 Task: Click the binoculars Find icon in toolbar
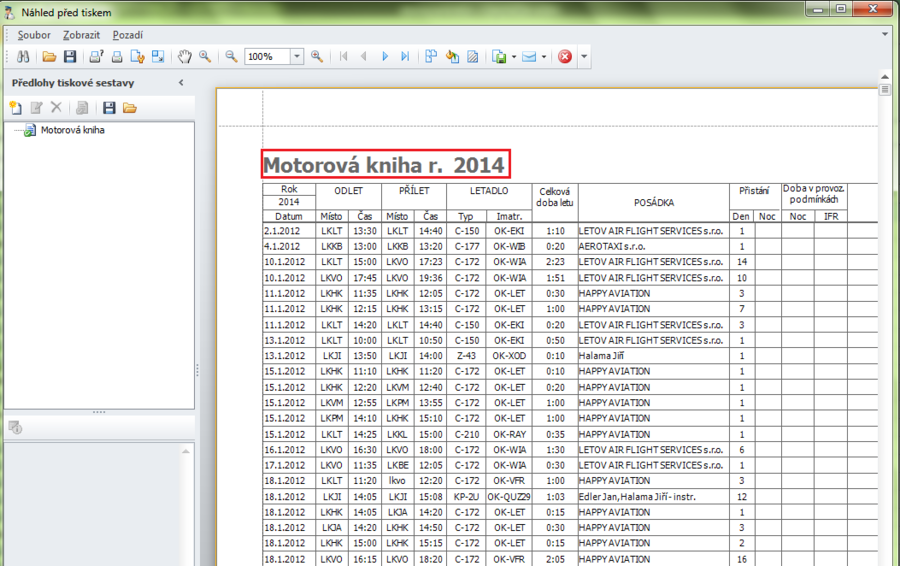click(25, 57)
